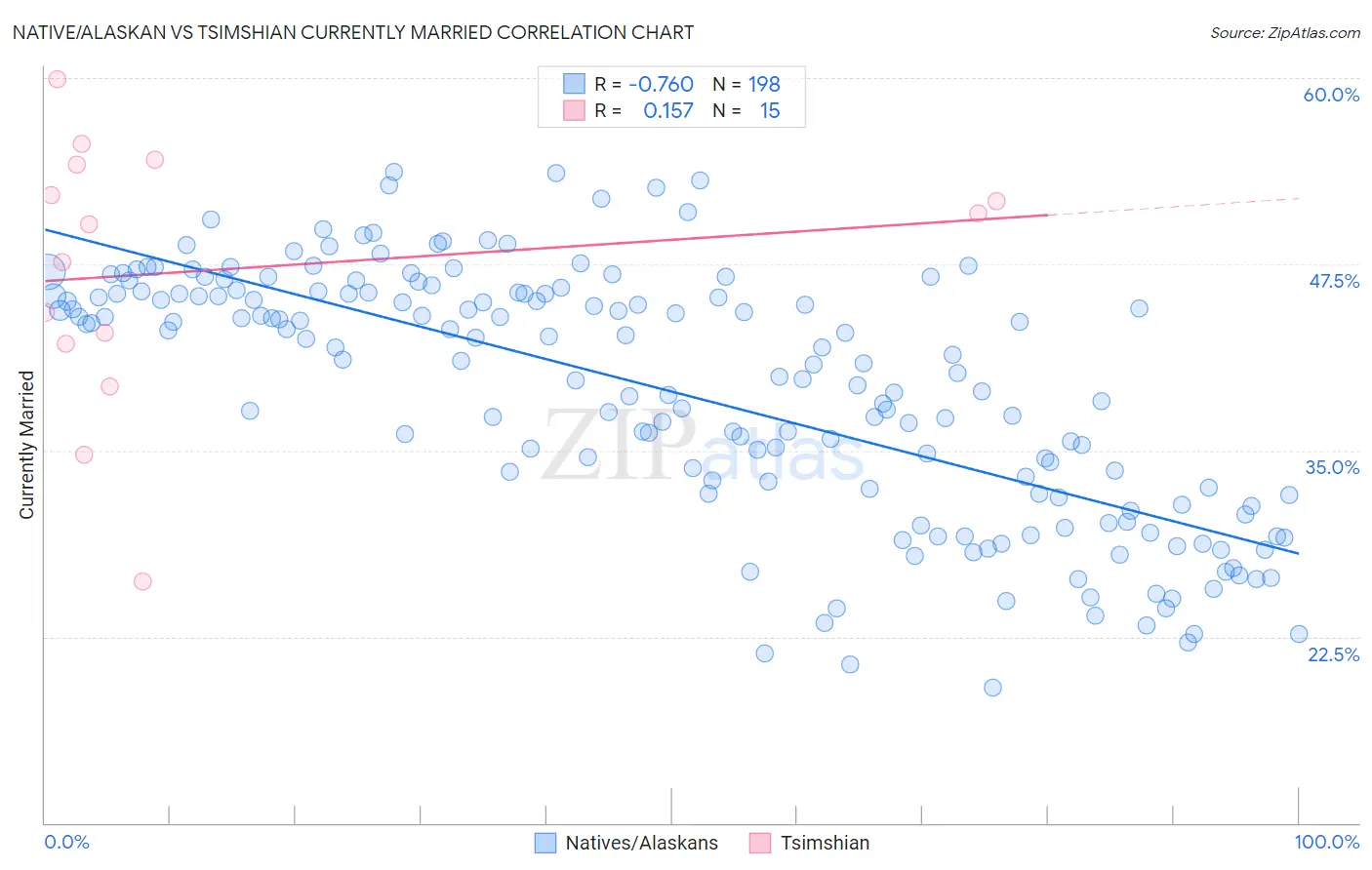Click the 100.0% x-axis label
This screenshot has width=1372, height=870.
click(x=1327, y=842)
